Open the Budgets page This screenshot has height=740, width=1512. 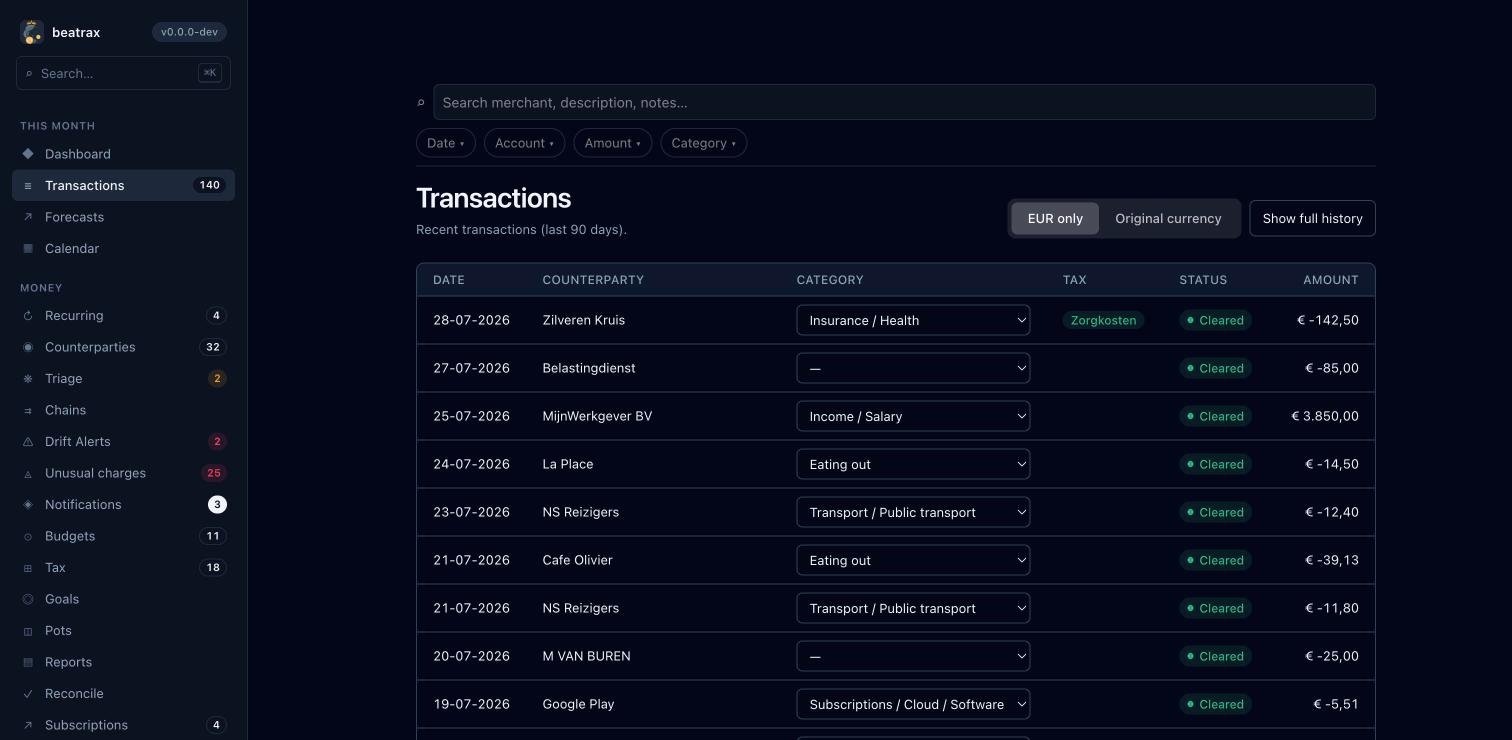coord(123,536)
